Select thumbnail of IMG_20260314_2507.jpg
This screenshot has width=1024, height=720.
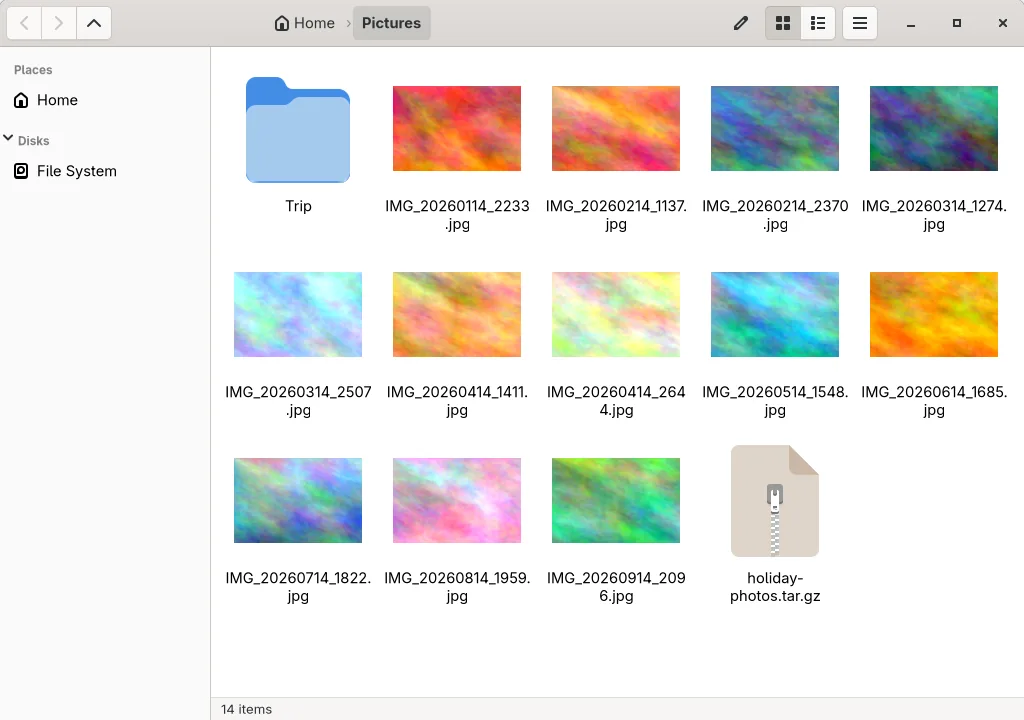(x=298, y=315)
